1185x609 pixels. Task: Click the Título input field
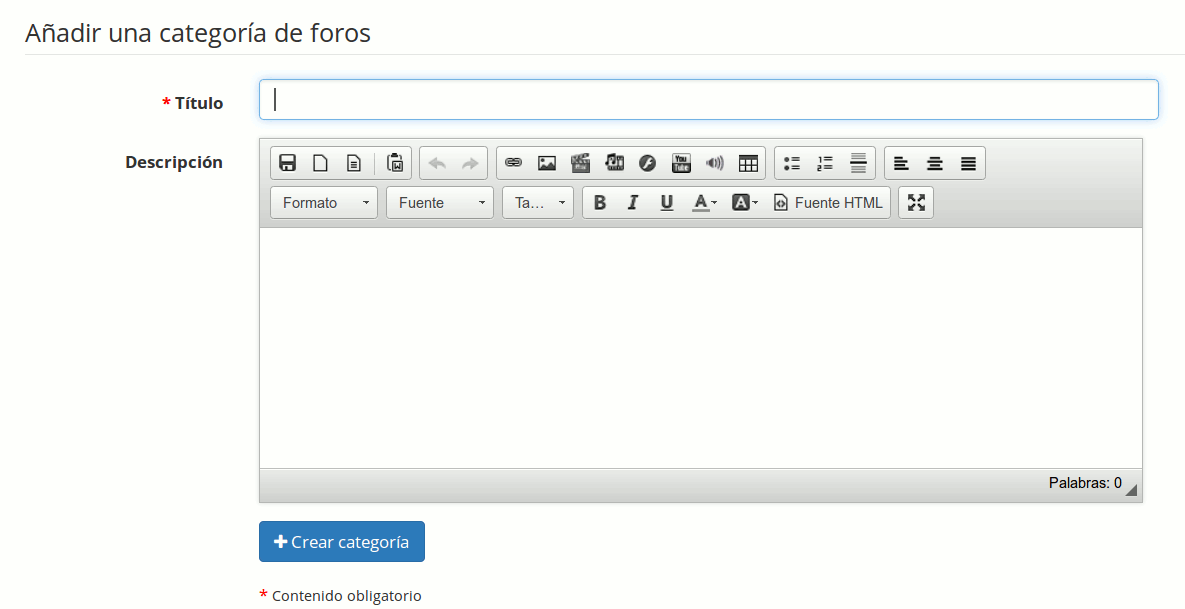[x=708, y=100]
